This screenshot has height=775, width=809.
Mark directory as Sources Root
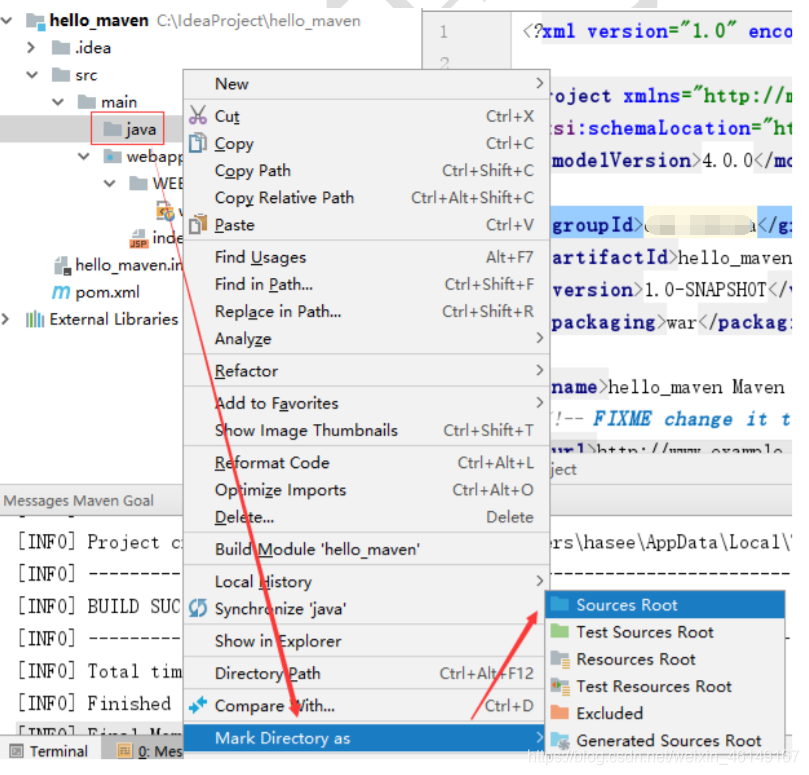[665, 604]
